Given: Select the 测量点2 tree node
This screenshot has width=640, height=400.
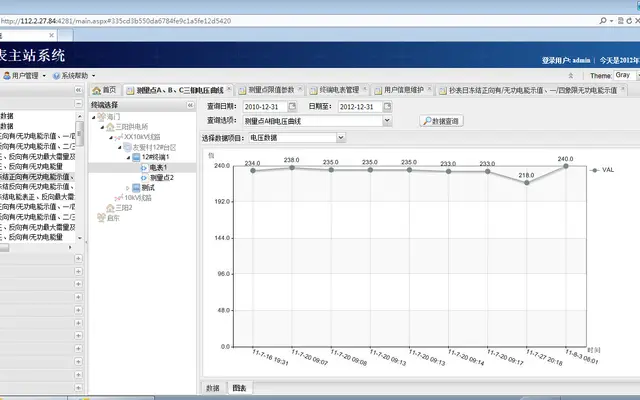Looking at the screenshot, I should (162, 178).
